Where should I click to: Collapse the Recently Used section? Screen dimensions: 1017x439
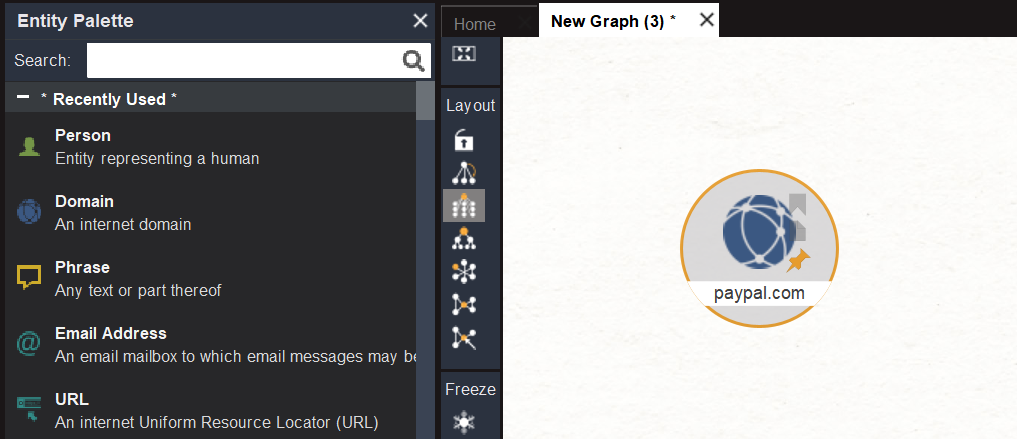coord(23,97)
